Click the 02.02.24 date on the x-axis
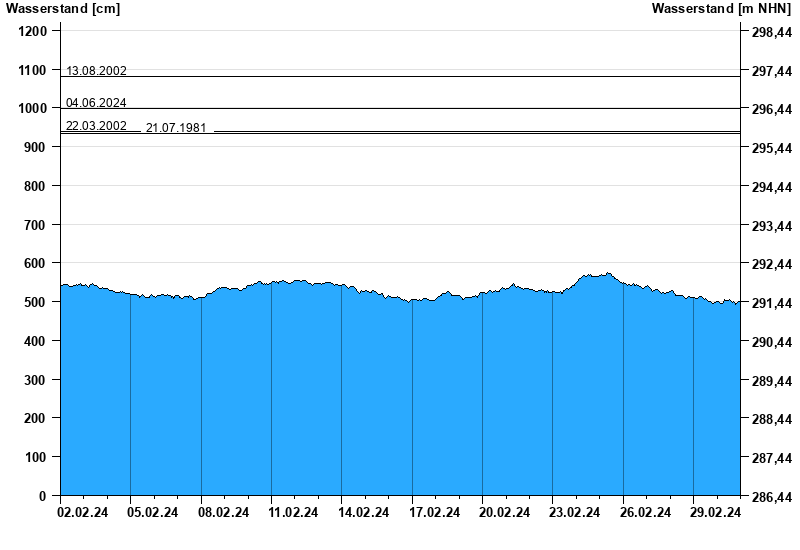800x550 pixels. coord(83,513)
